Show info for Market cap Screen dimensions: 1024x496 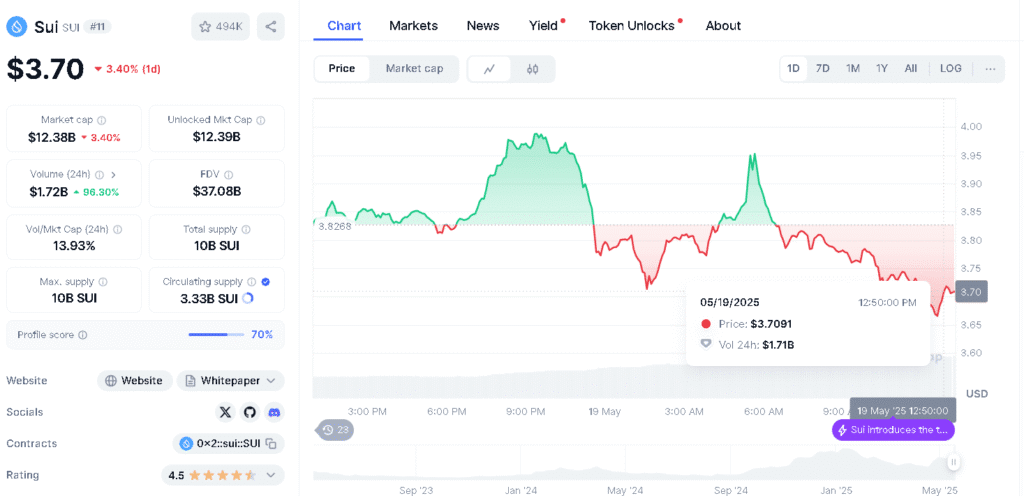click(x=102, y=120)
